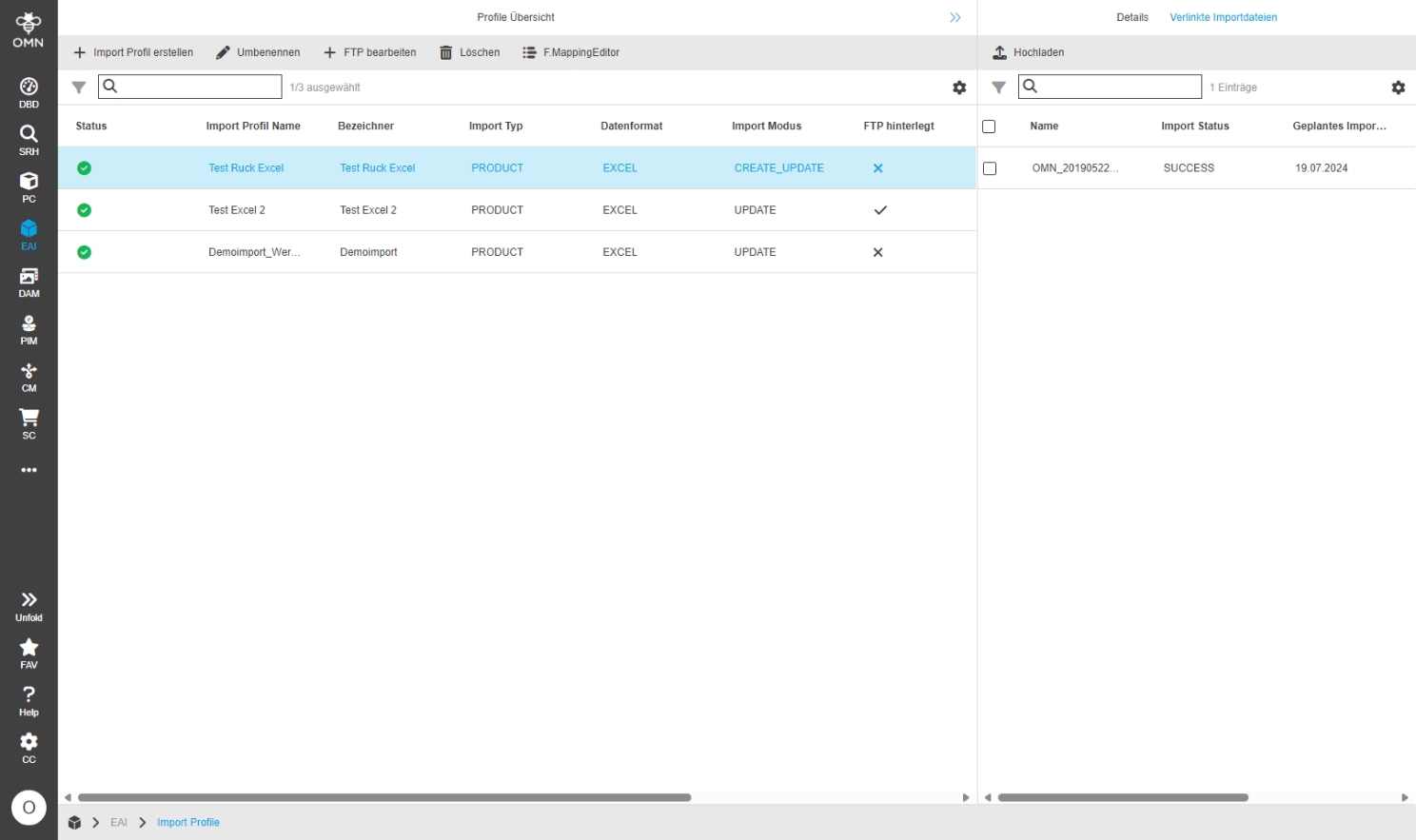
Task: Open the PIM module icon
Action: pos(29,329)
